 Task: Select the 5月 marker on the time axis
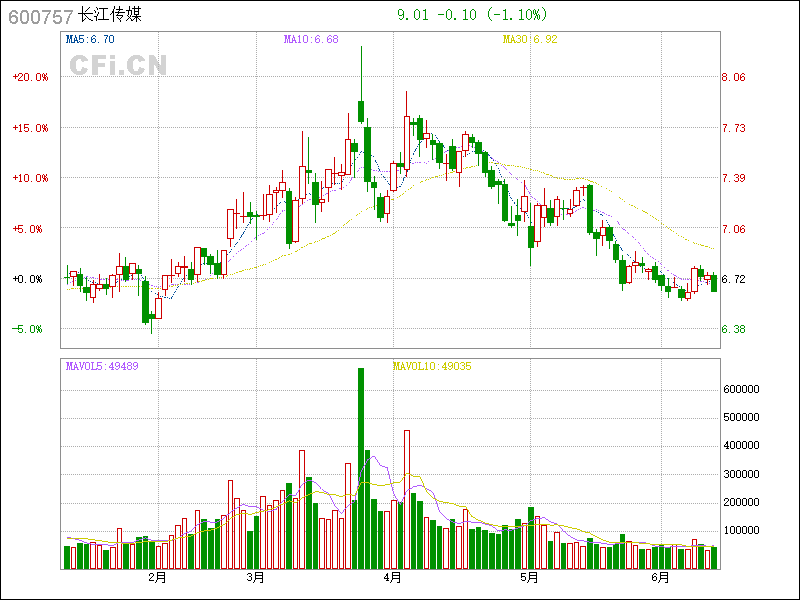click(x=529, y=578)
